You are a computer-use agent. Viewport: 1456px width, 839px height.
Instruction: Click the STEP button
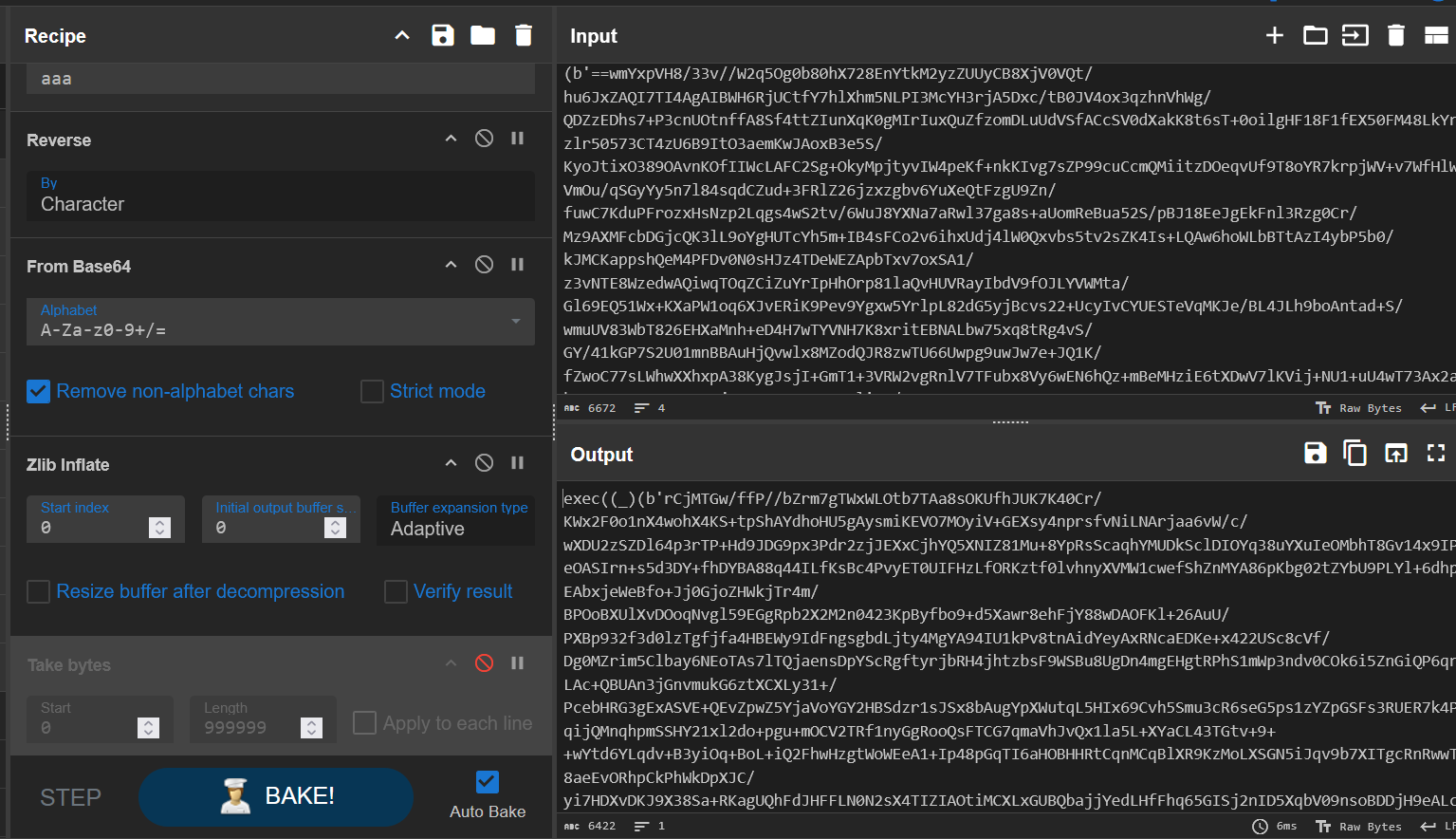point(70,797)
